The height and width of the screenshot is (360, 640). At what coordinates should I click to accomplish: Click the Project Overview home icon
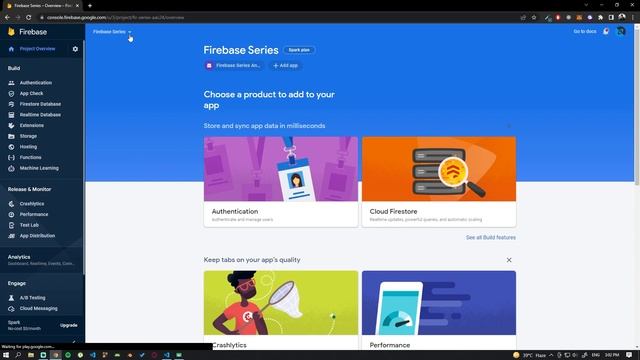tap(11, 49)
